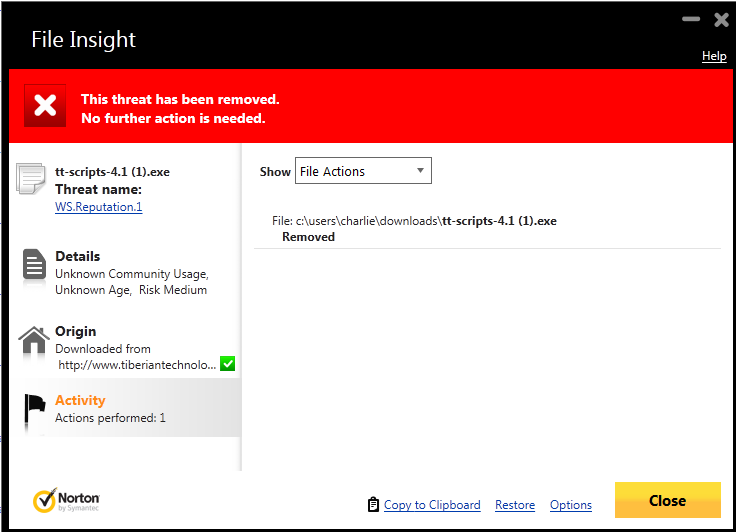
Task: Restore the removed file
Action: pyautogui.click(x=515, y=505)
